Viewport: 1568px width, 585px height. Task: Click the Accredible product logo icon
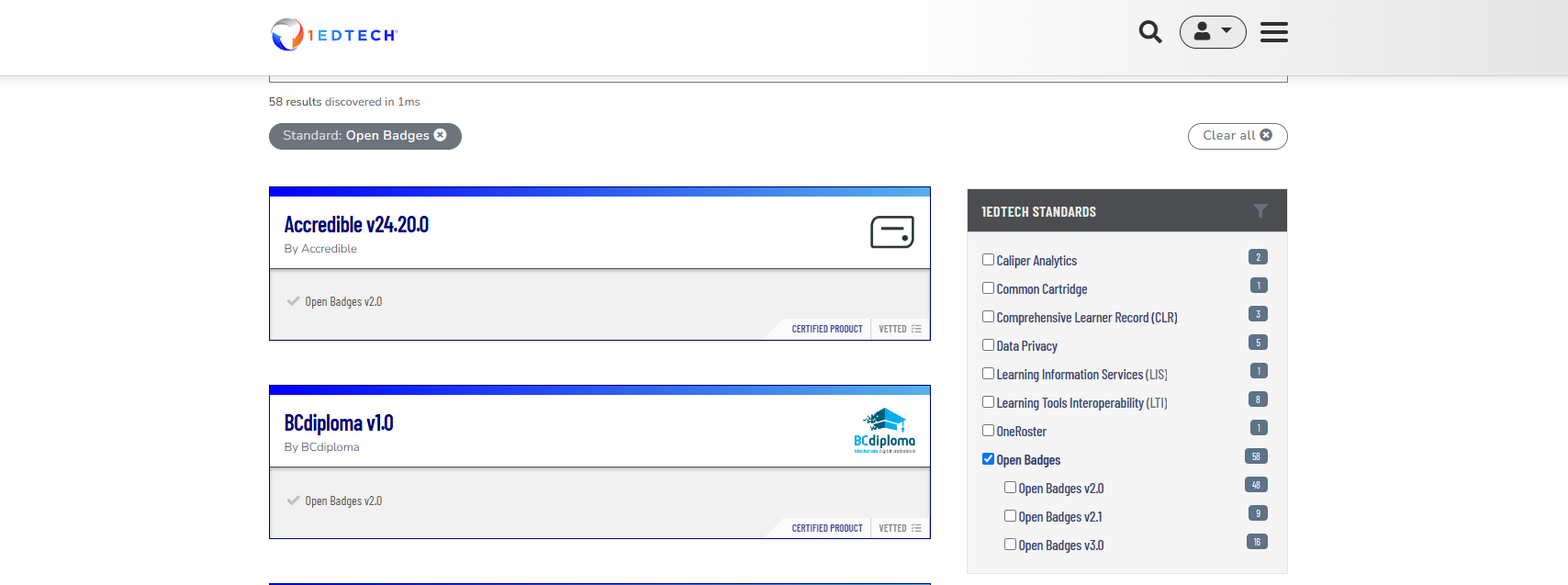[x=891, y=232]
